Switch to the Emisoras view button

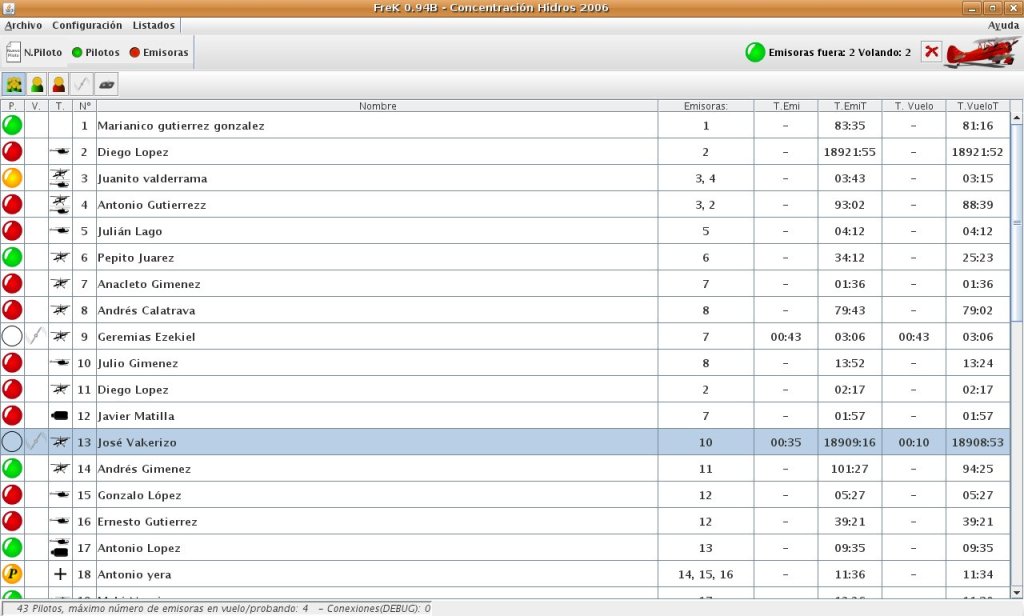[158, 52]
